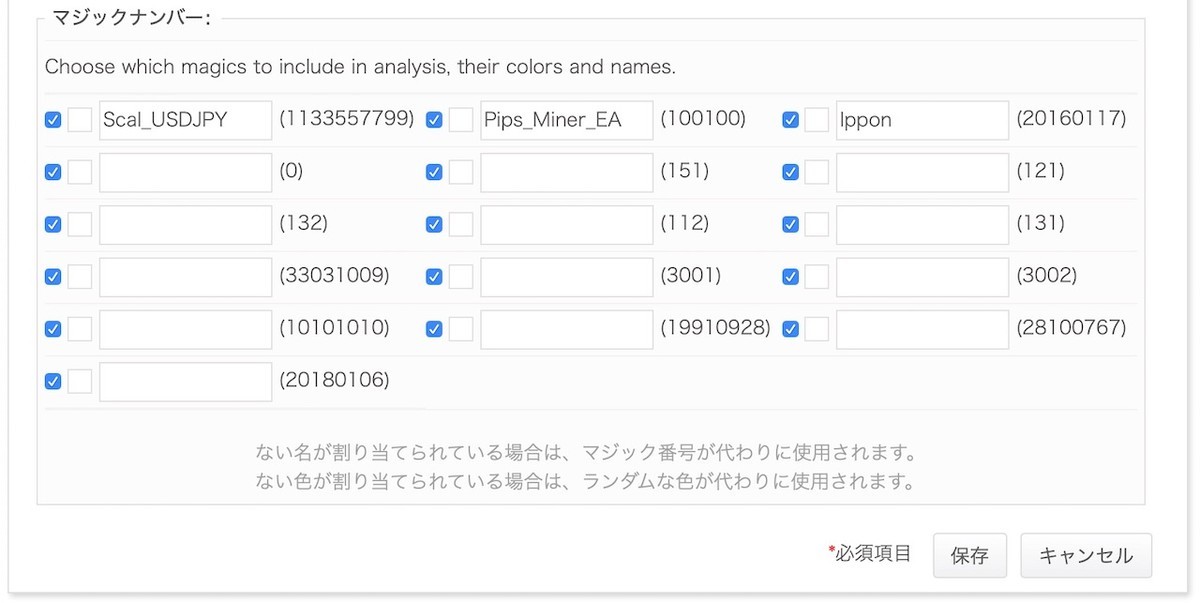This screenshot has height=603, width=1200.
Task: Uncheck the Ippon magic checkbox
Action: [790, 120]
